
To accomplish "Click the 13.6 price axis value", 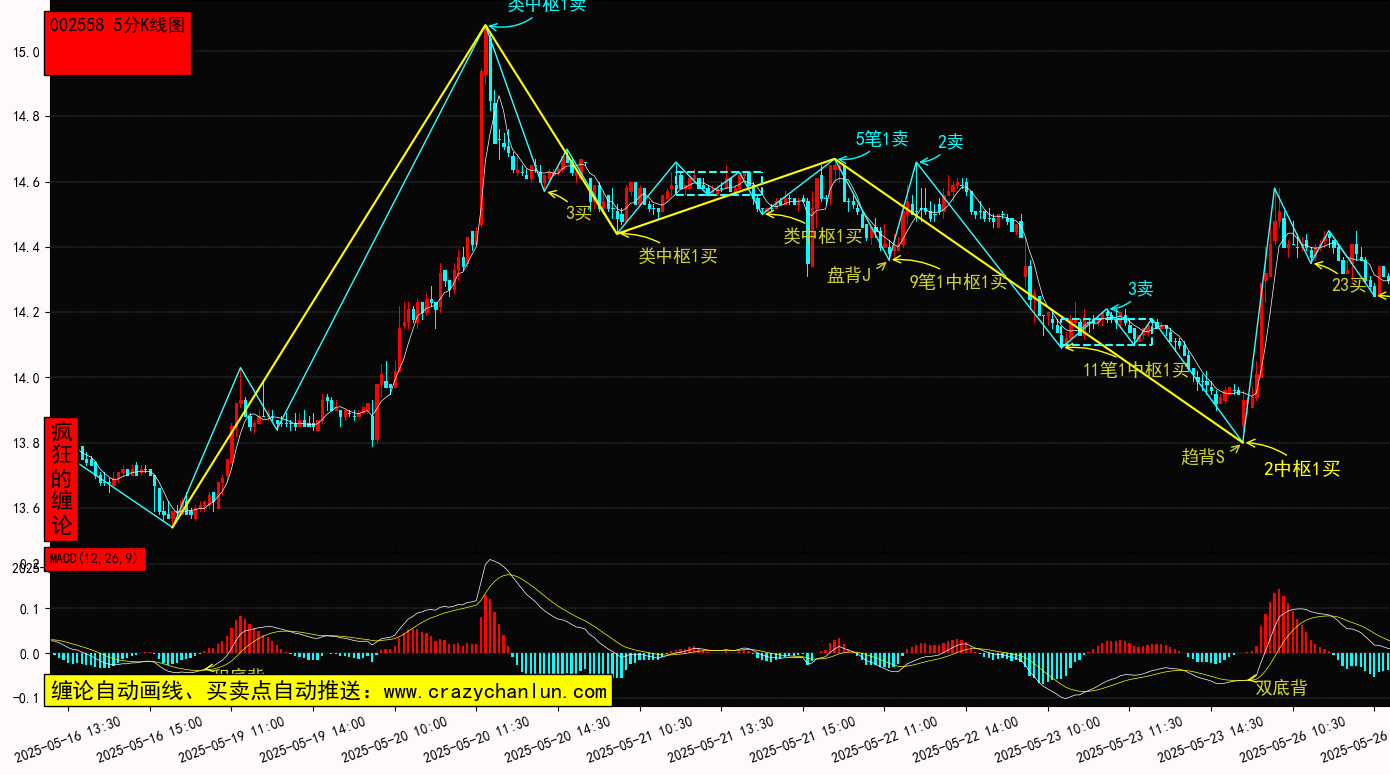I will click(27, 509).
